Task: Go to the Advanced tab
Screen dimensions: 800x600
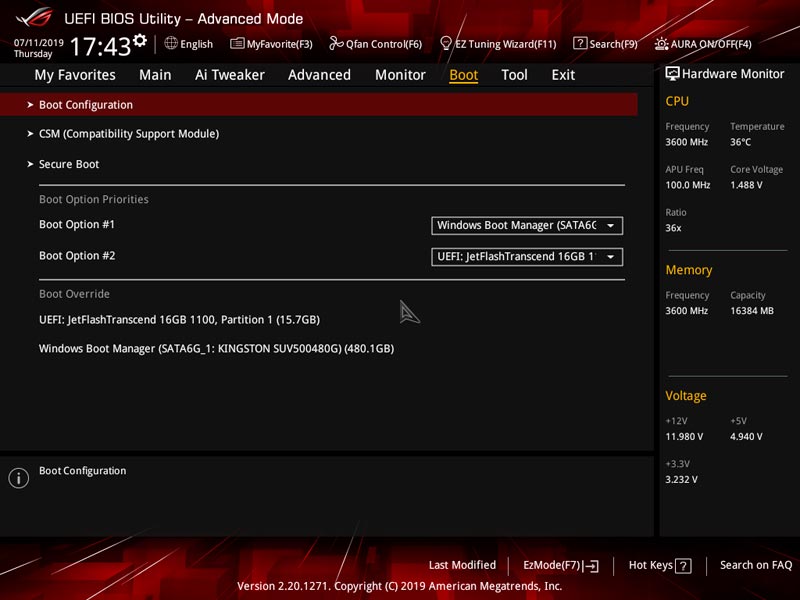Action: (319, 75)
